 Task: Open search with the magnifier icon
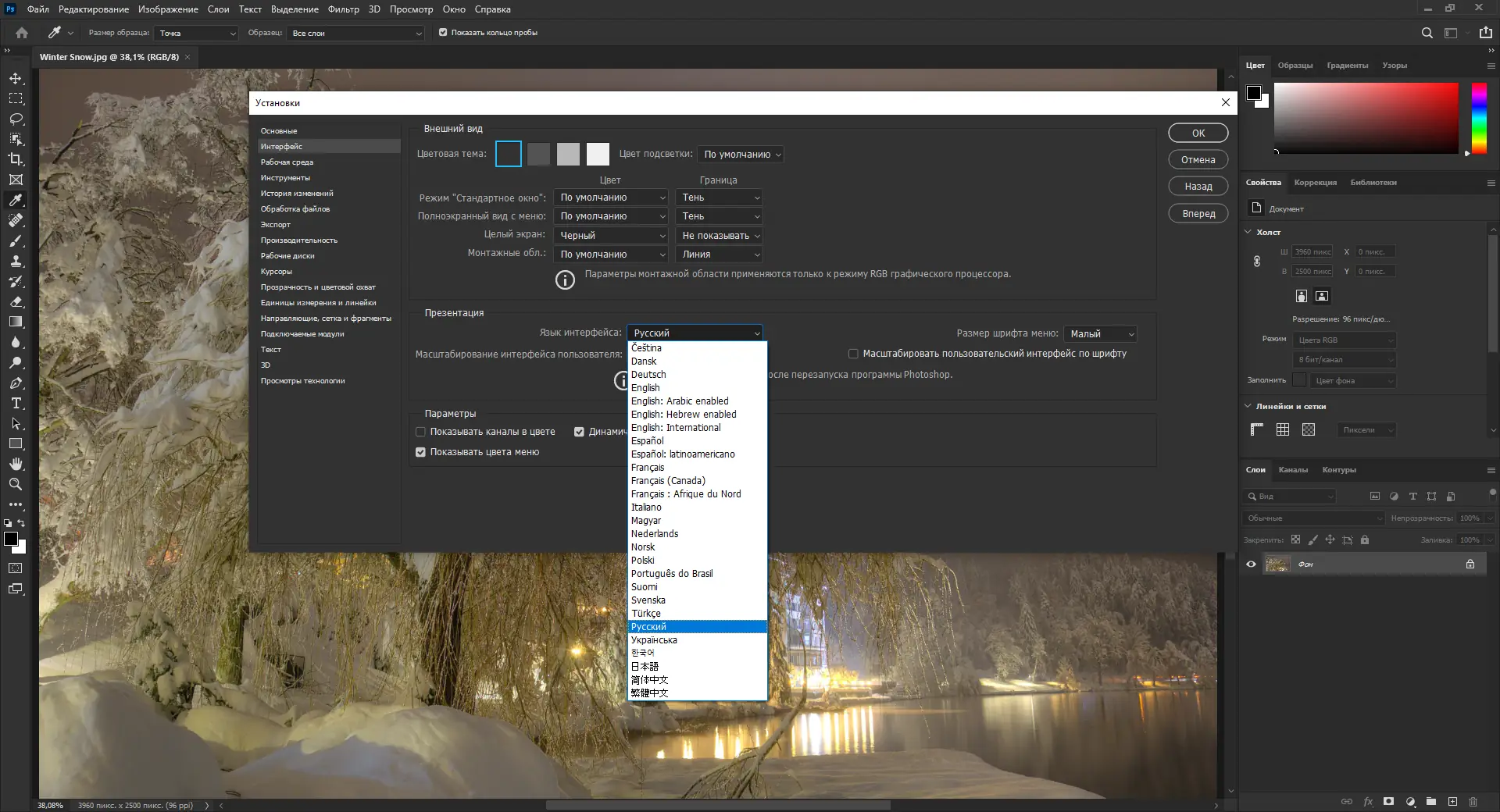click(1427, 33)
